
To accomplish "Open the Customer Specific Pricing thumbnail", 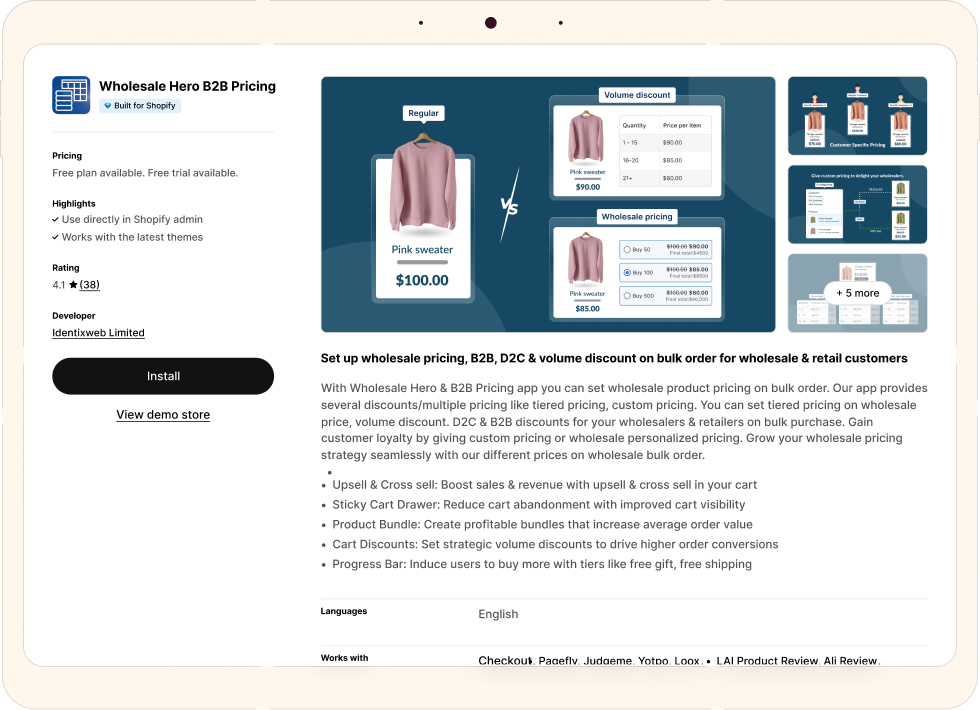I will (858, 116).
